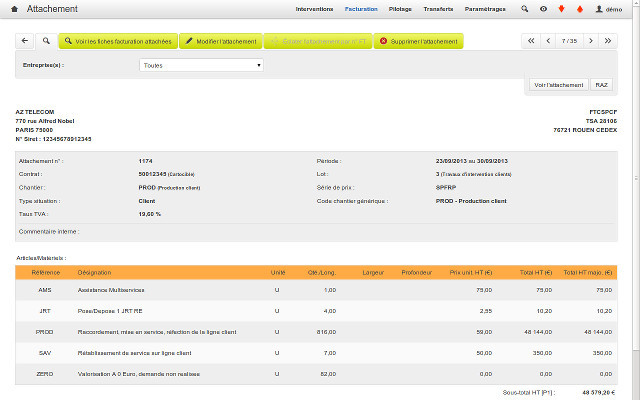Click the red flame icon in the top bar

(580, 9)
